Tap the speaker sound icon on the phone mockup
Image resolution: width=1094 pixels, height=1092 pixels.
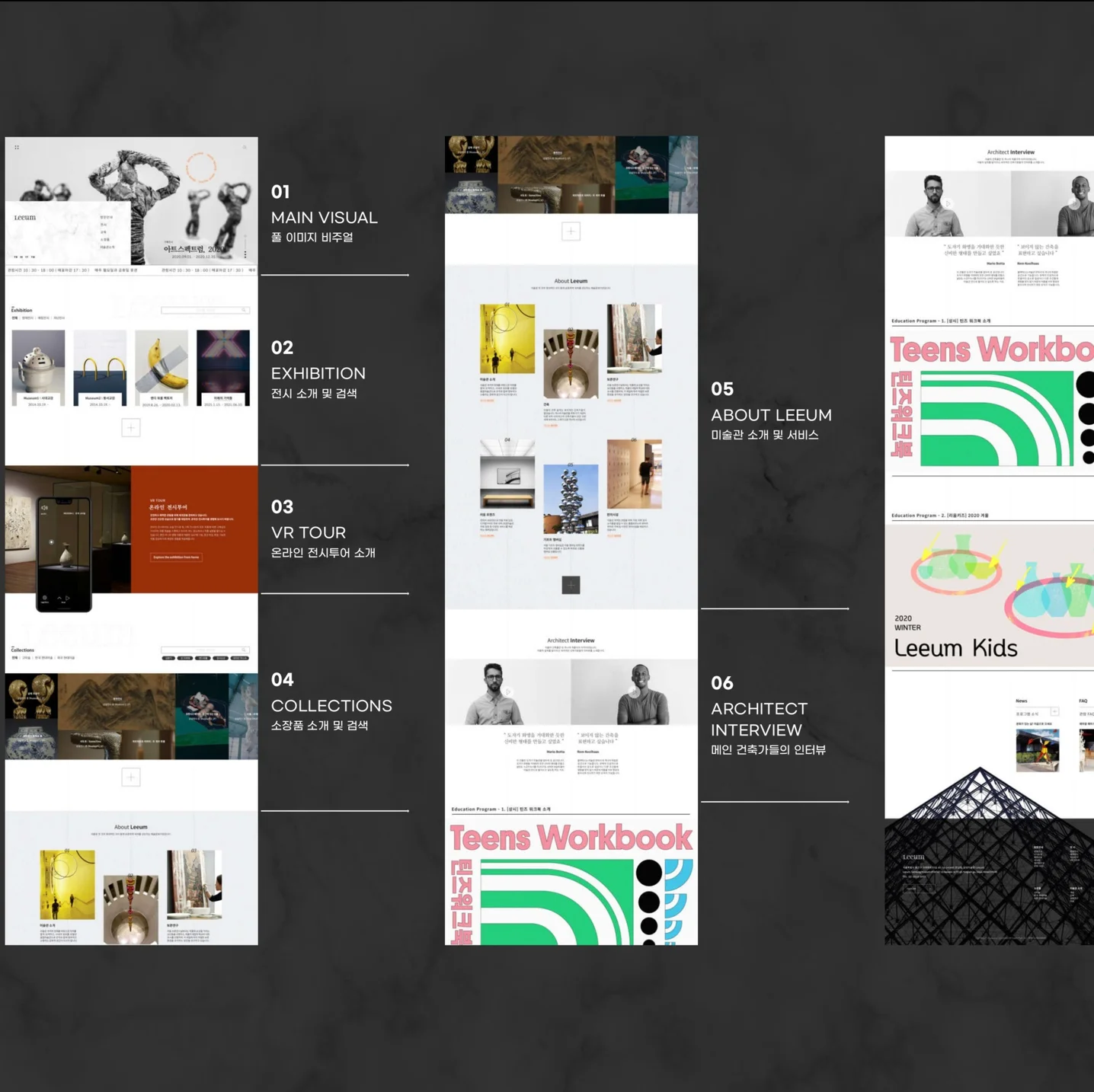pos(44,507)
